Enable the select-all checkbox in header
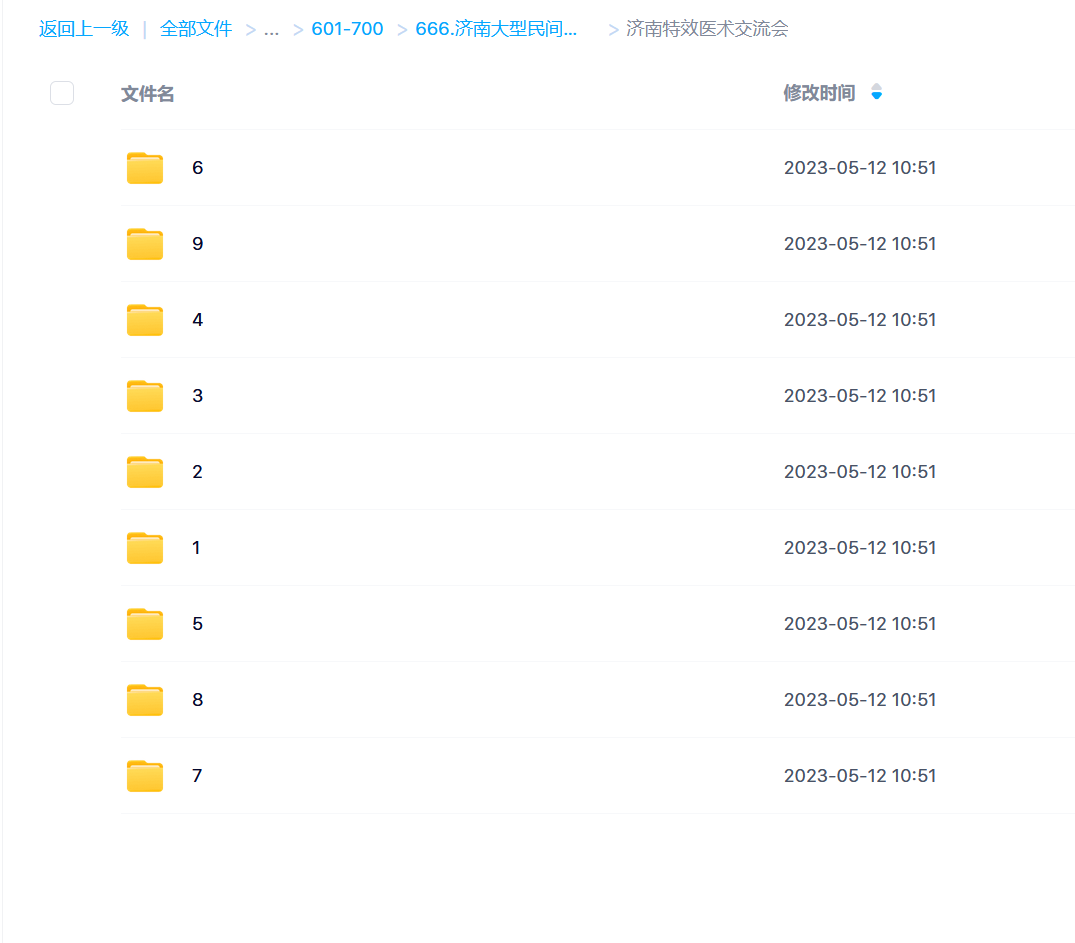 pyautogui.click(x=61, y=92)
